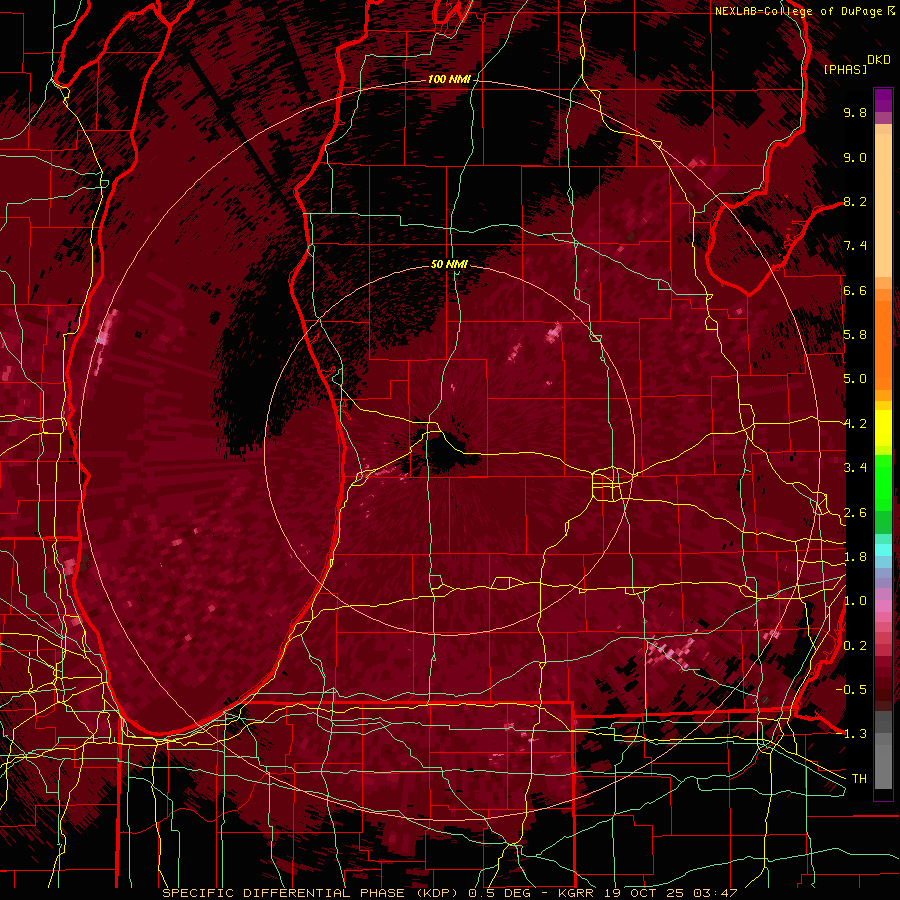The image size is (900, 900).
Task: Click the 1.8 scale value
Action: 855,557
